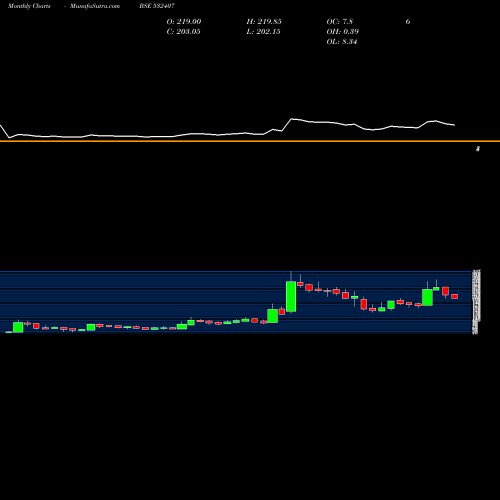Click the tallest green candlestick on the chart
Image resolution: width=500 pixels, height=500 pixels.
[x=291, y=296]
